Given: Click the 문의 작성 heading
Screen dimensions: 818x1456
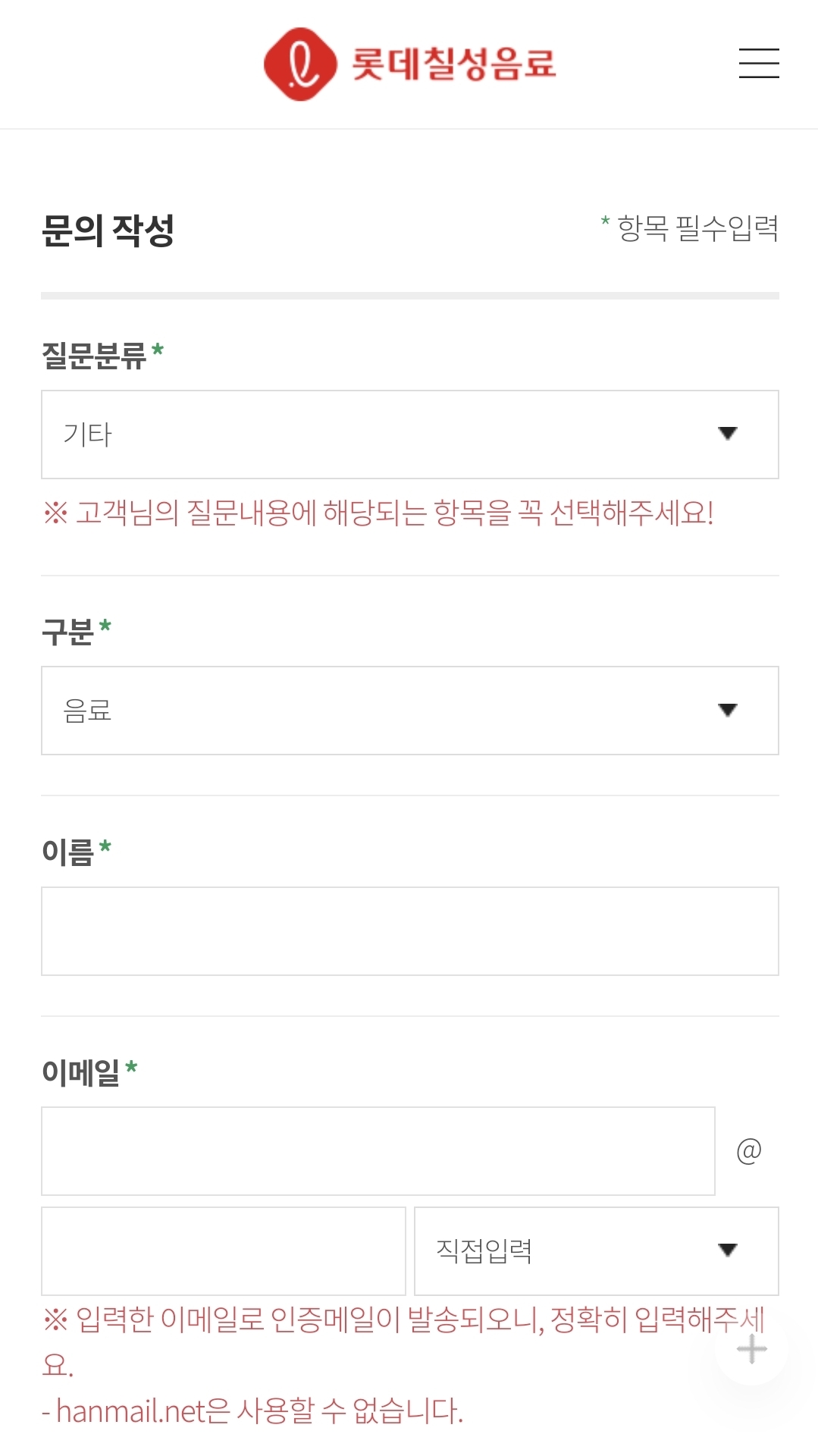Looking at the screenshot, I should coord(108,230).
